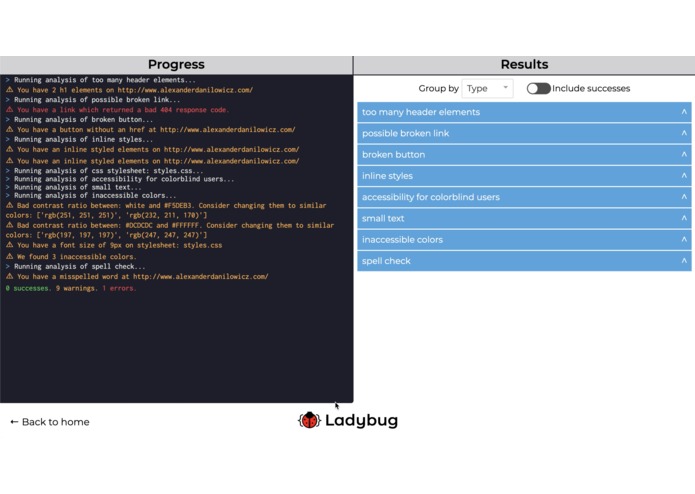This screenshot has height=494, width=695.
Task: Expand the too many header elements section
Action: pyautogui.click(x=524, y=112)
